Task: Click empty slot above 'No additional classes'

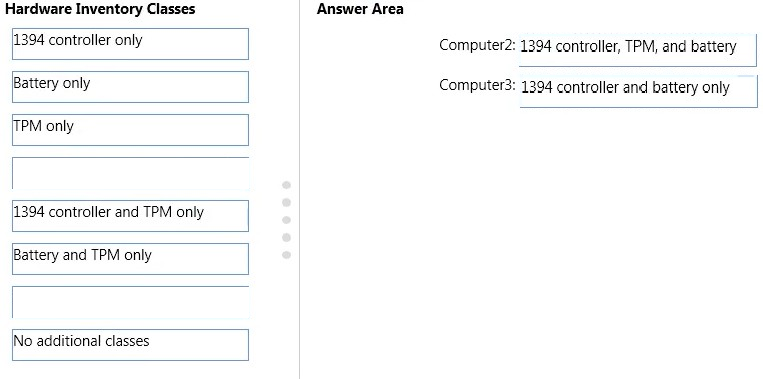Action: point(130,302)
